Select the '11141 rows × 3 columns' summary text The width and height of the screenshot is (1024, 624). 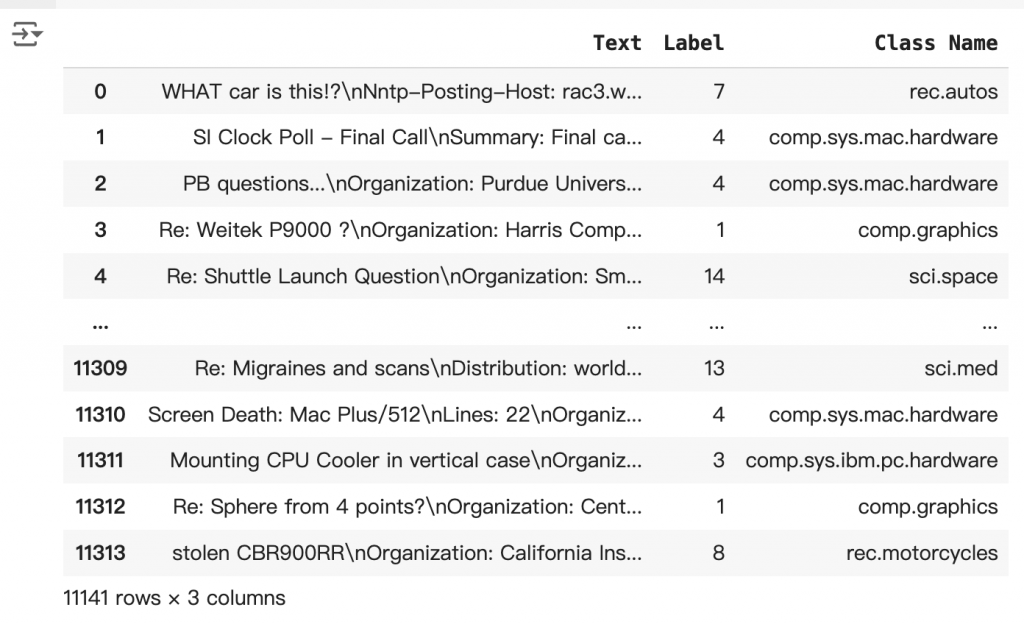[174, 598]
